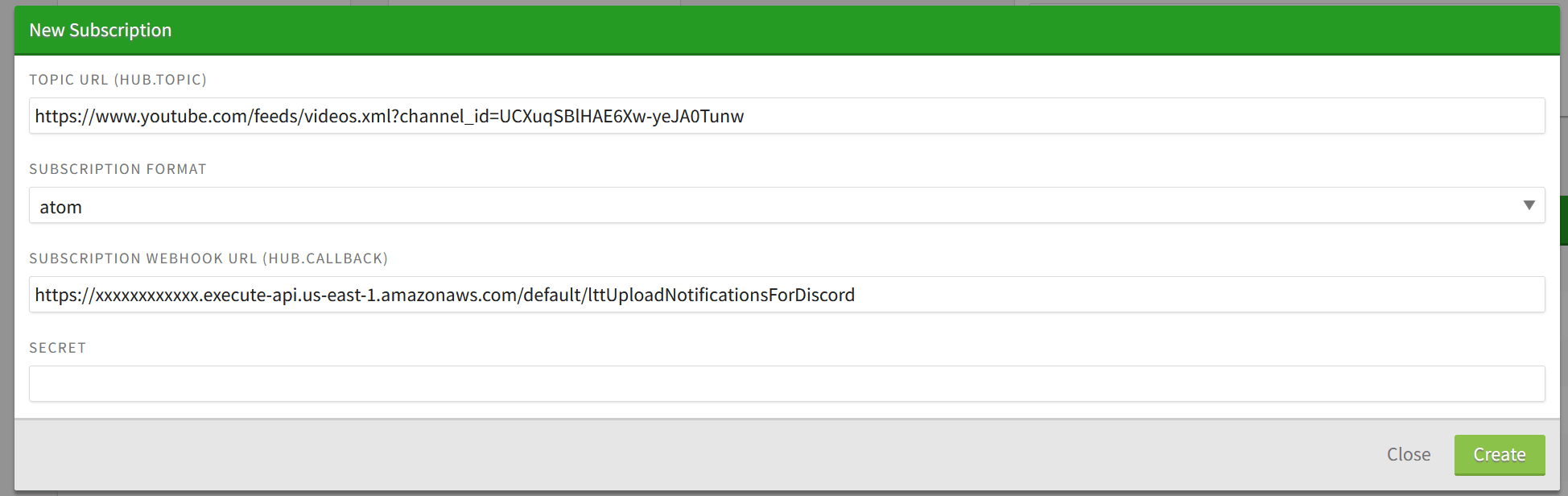Click the Topic URL (hub.topic) label
The height and width of the screenshot is (496, 1568).
[x=118, y=79]
